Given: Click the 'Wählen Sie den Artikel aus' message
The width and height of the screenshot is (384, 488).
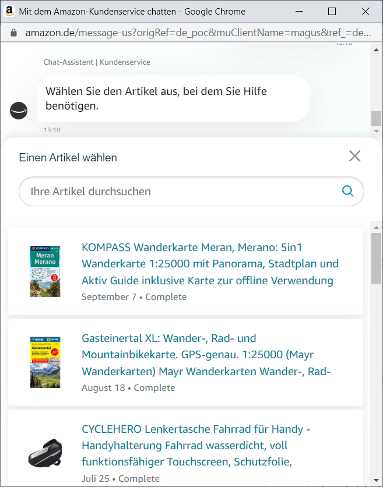Looking at the screenshot, I should click(173, 98).
